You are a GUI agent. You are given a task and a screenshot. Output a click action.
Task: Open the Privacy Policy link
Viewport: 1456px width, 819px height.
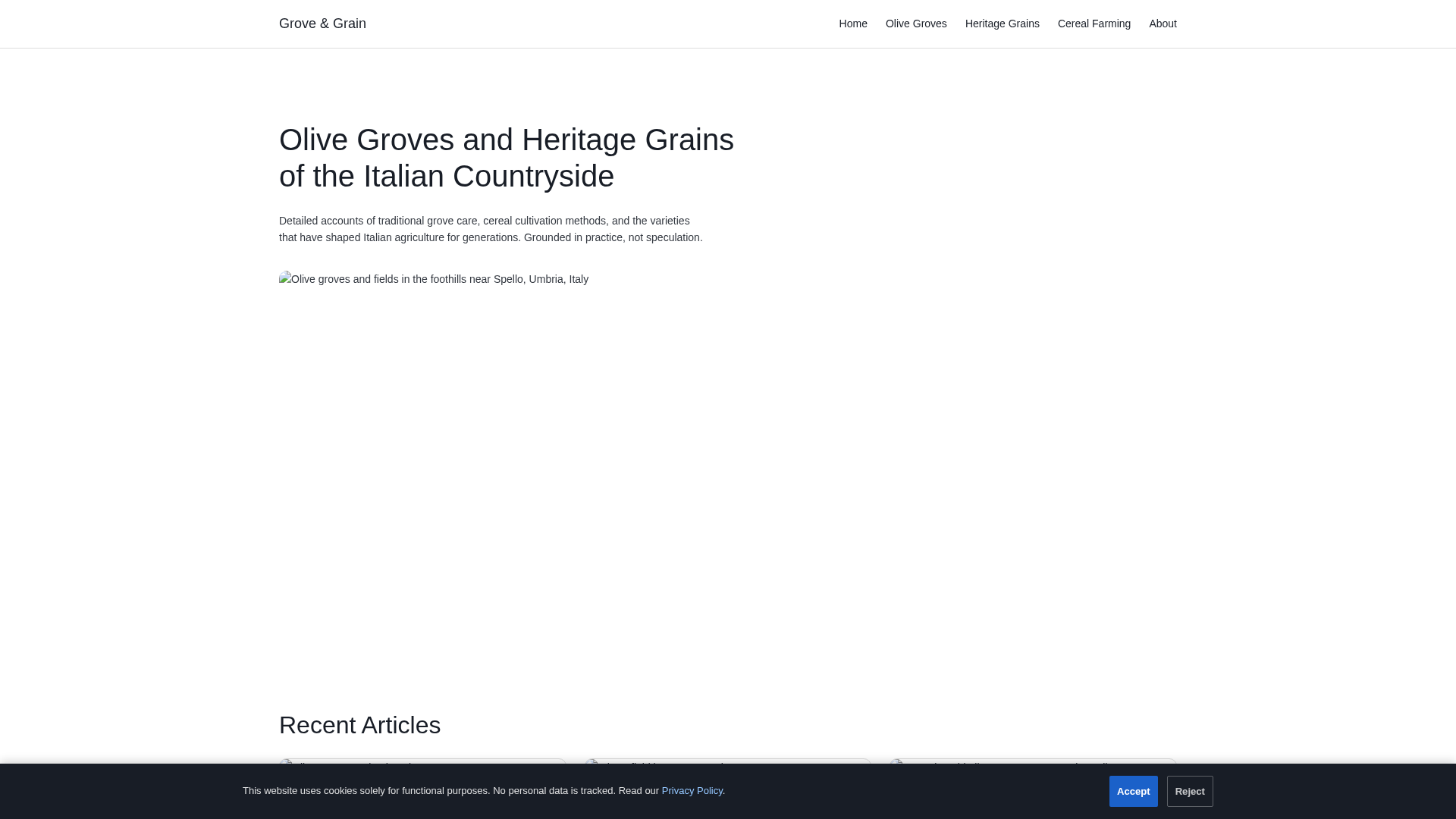coord(692,790)
